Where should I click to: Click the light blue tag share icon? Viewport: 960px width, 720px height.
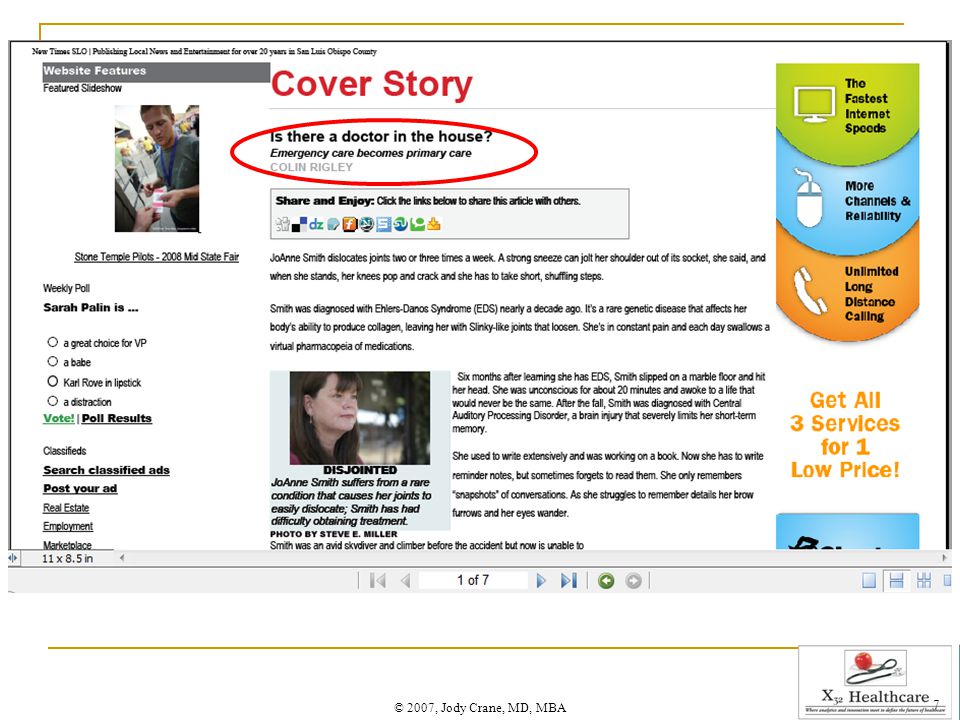tap(333, 224)
